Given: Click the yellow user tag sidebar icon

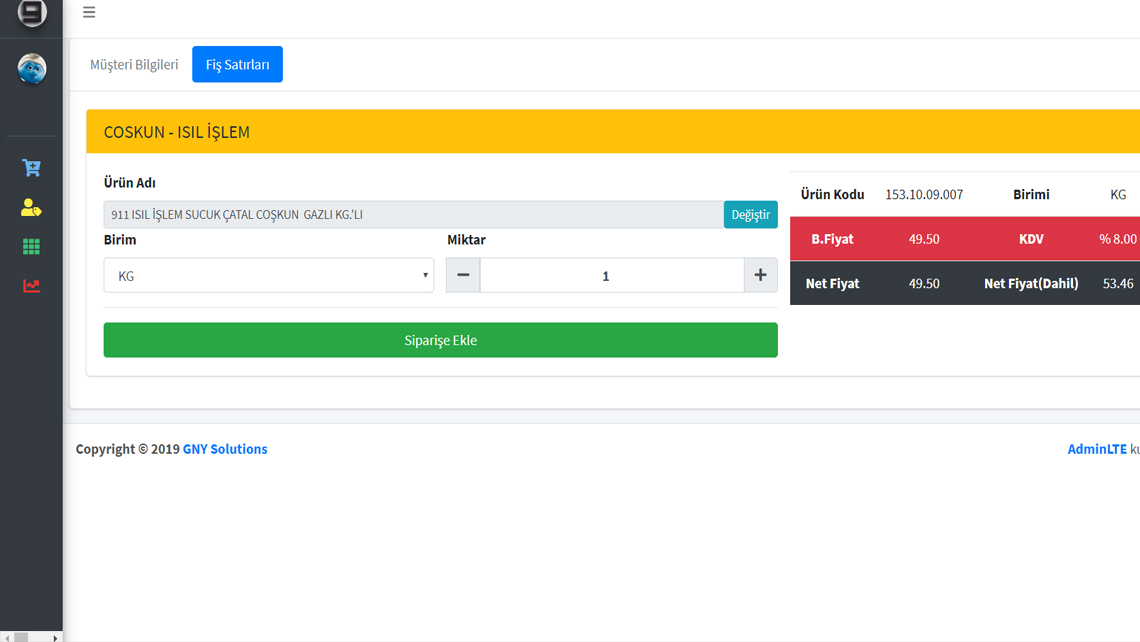Looking at the screenshot, I should tap(31, 208).
